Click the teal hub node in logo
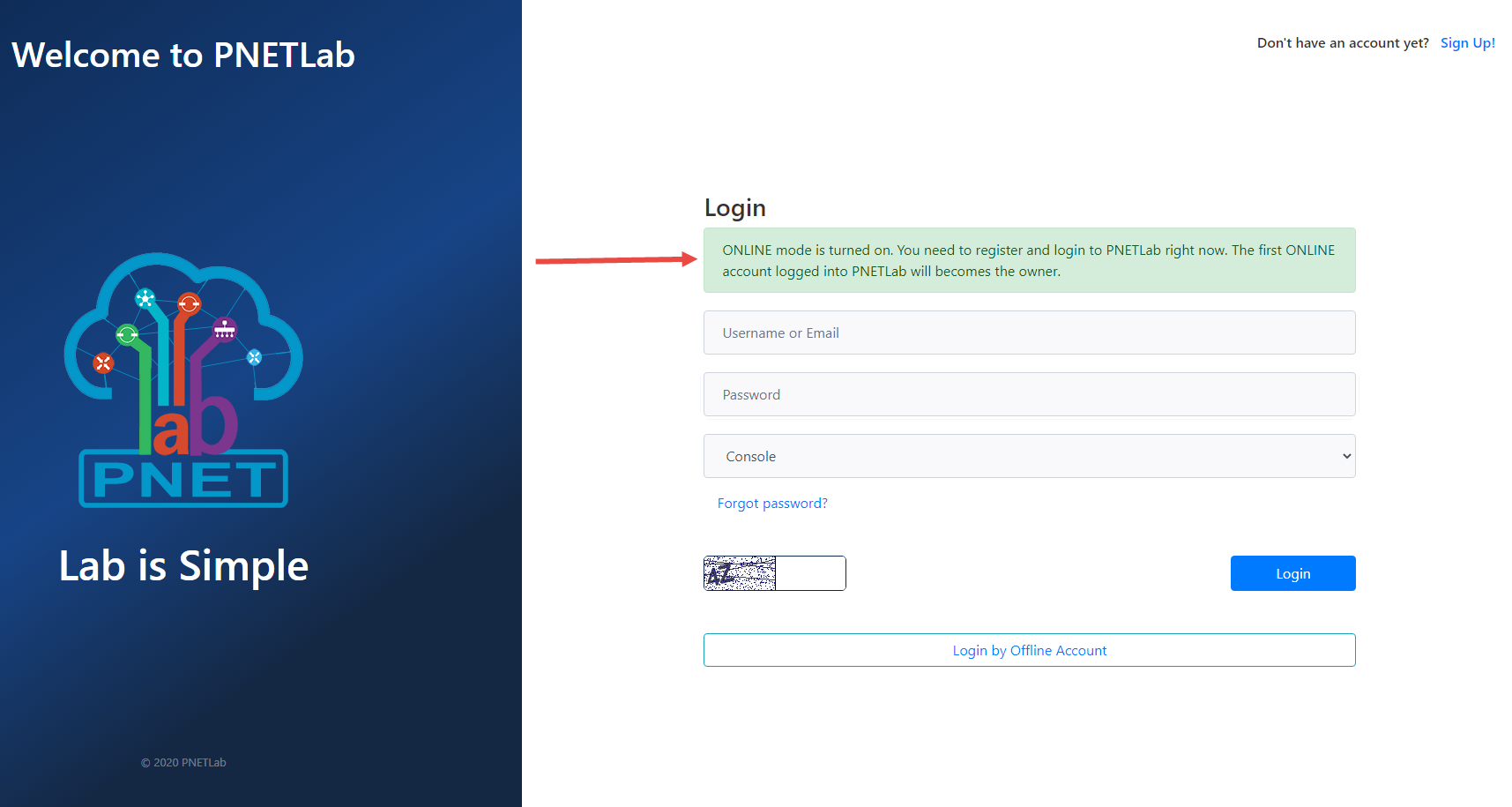The height and width of the screenshot is (807, 1512). (145, 298)
